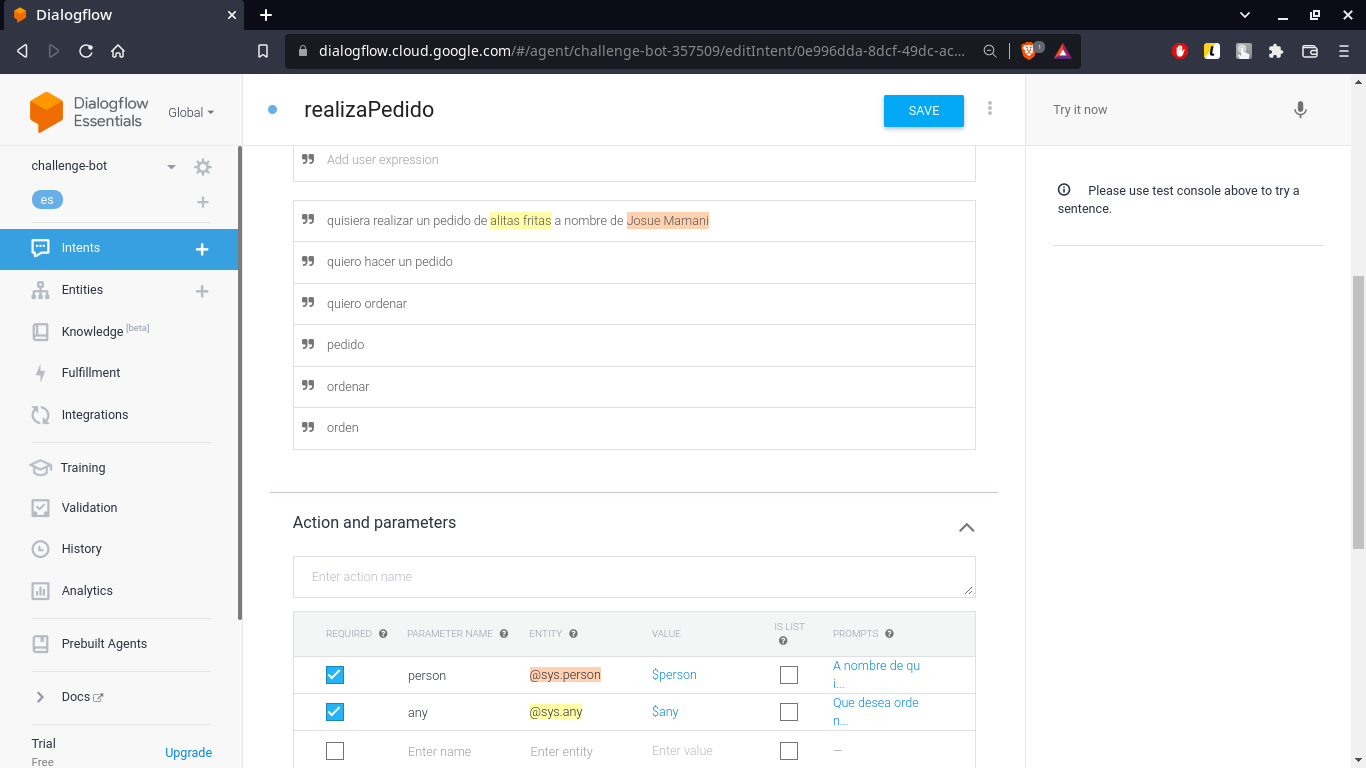This screenshot has height=768, width=1366.
Task: Click the Add user expression field
Action: point(634,160)
